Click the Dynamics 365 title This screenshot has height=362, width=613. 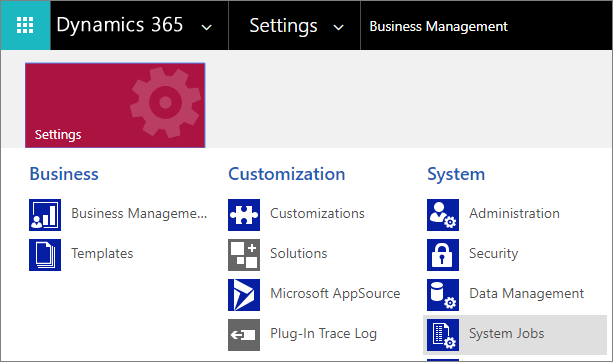(x=120, y=25)
